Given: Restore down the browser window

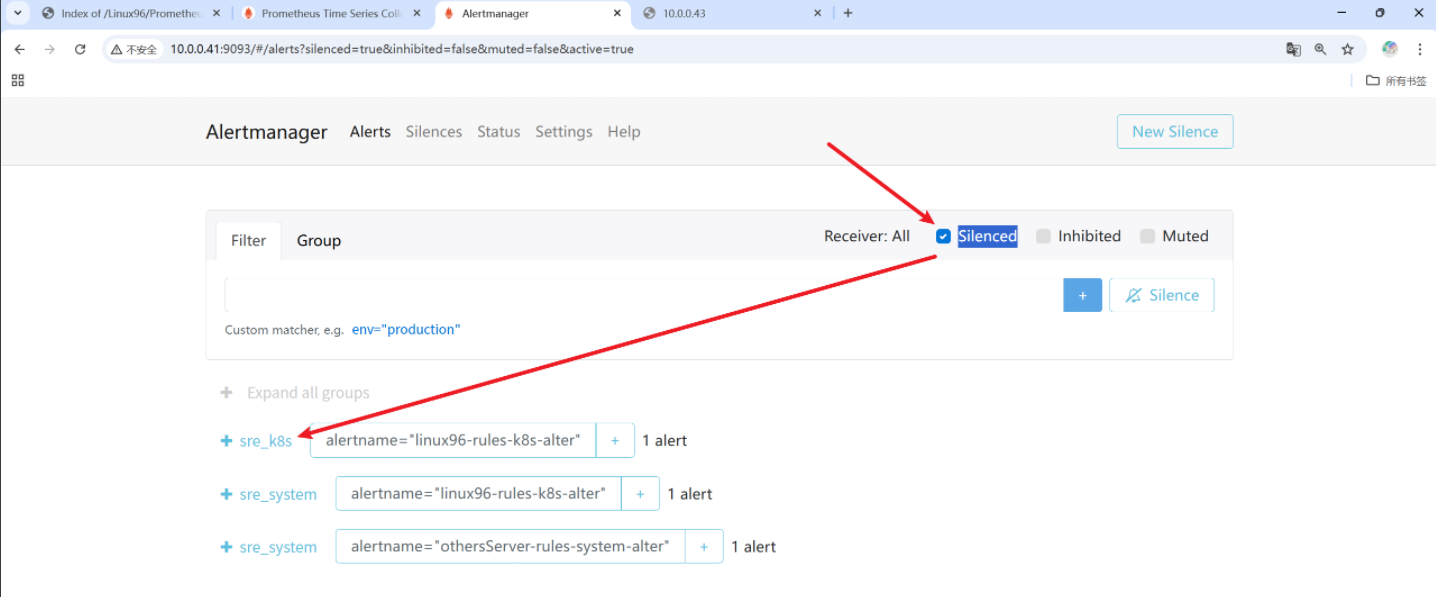Looking at the screenshot, I should coord(1380,13).
